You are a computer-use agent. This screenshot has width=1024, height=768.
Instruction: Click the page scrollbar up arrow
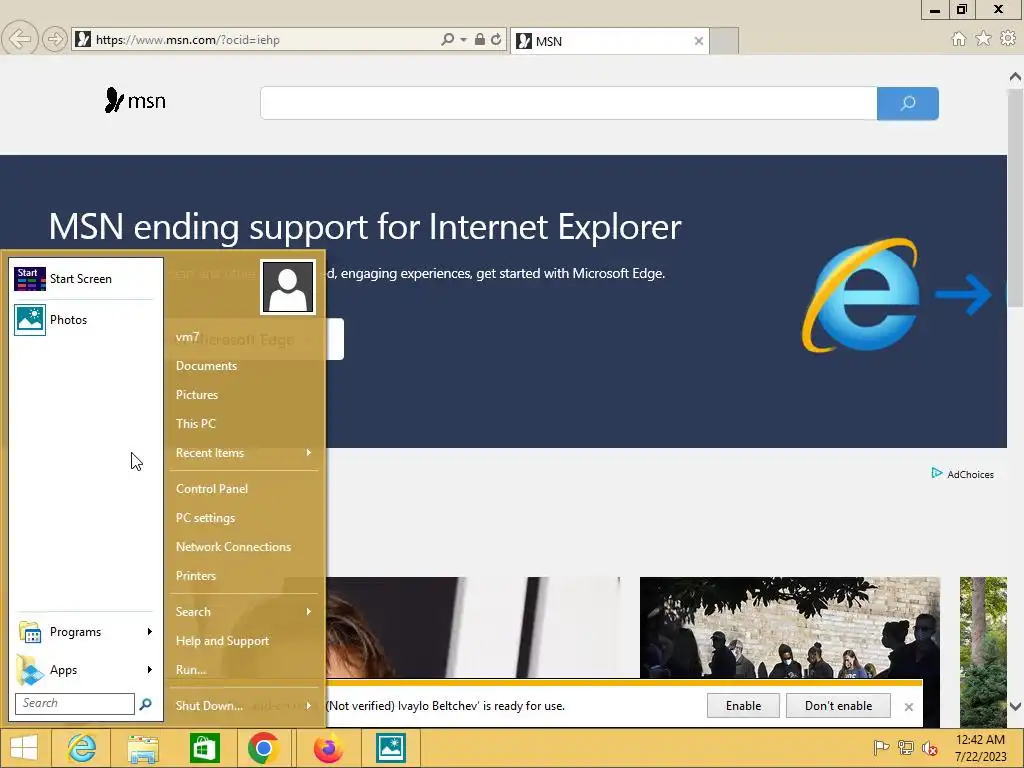click(1016, 77)
